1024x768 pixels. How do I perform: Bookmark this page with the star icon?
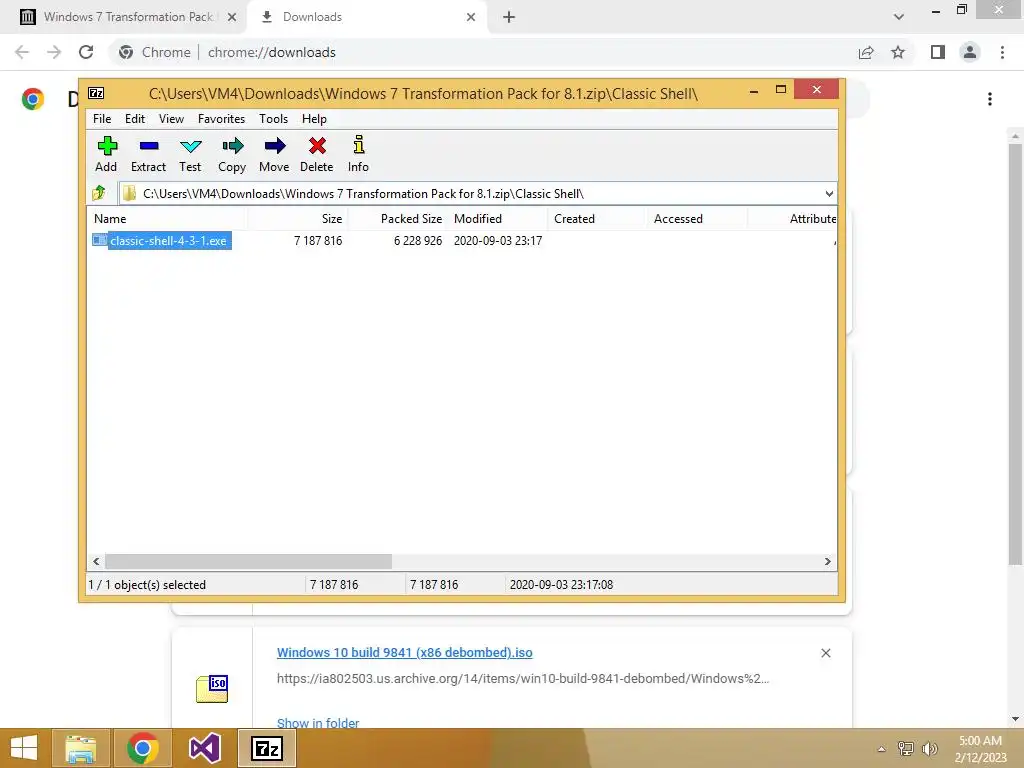click(898, 52)
